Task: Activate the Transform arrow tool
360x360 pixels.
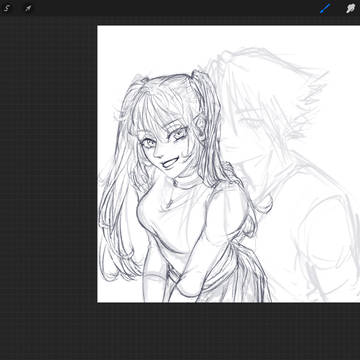Action: coord(28,8)
